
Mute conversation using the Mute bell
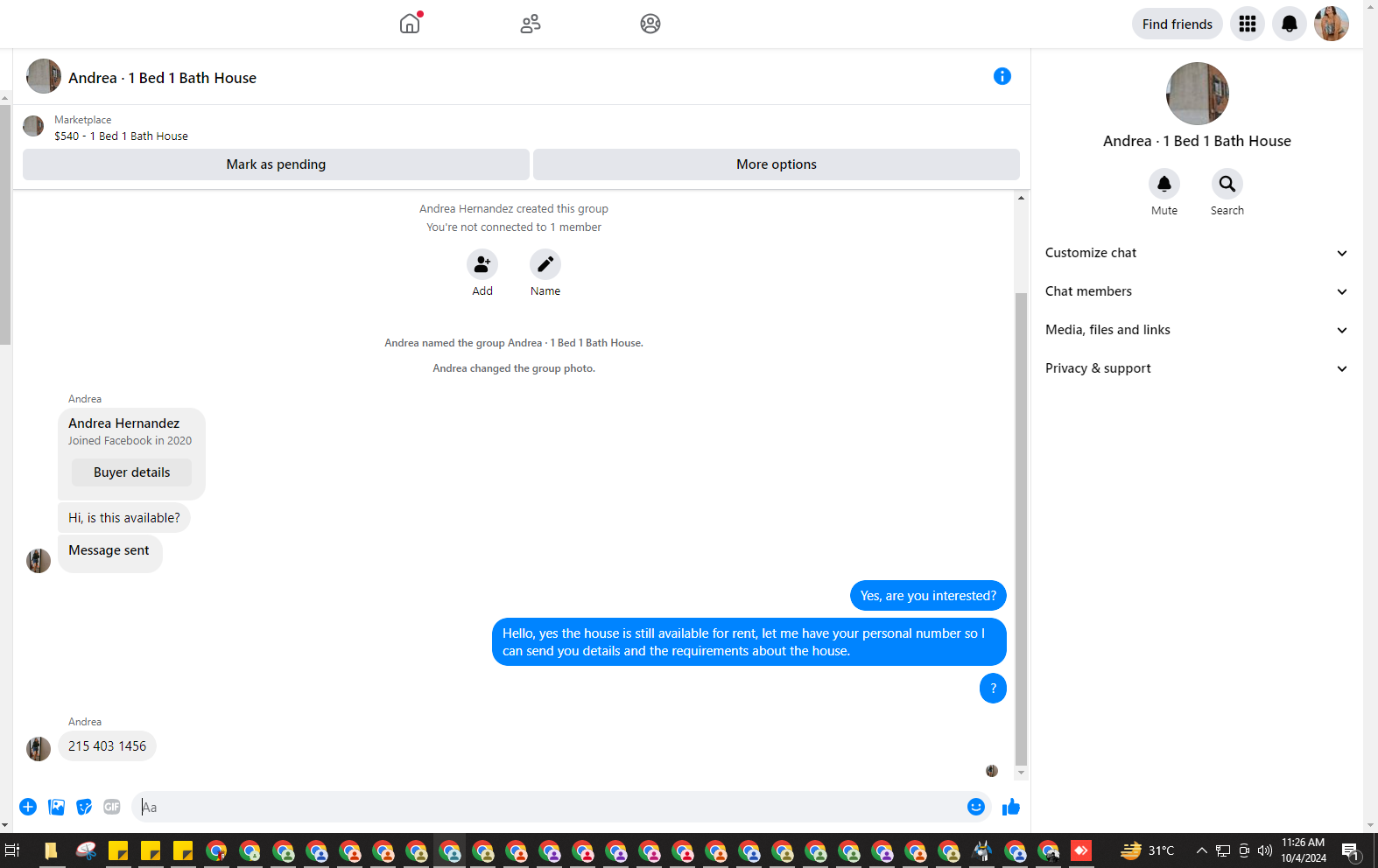coord(1164,184)
